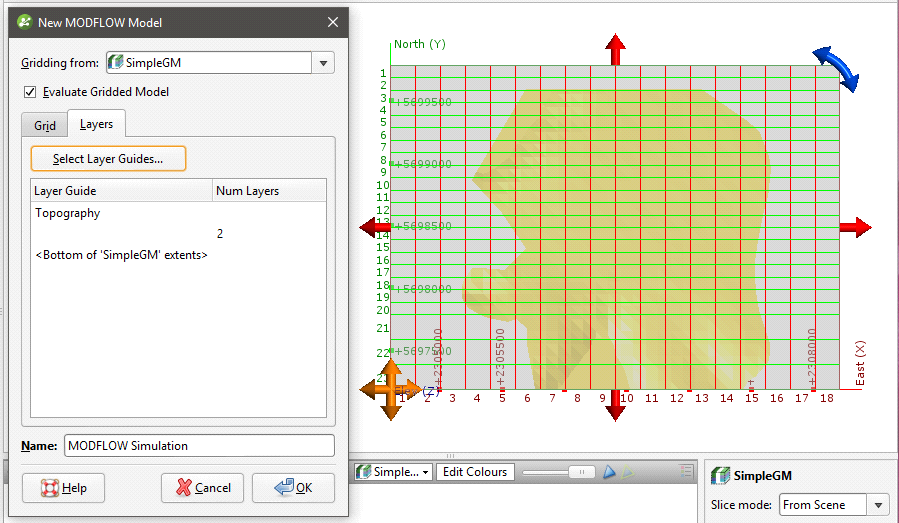Open the Gridding from dropdown
This screenshot has width=899, height=523.
[323, 63]
